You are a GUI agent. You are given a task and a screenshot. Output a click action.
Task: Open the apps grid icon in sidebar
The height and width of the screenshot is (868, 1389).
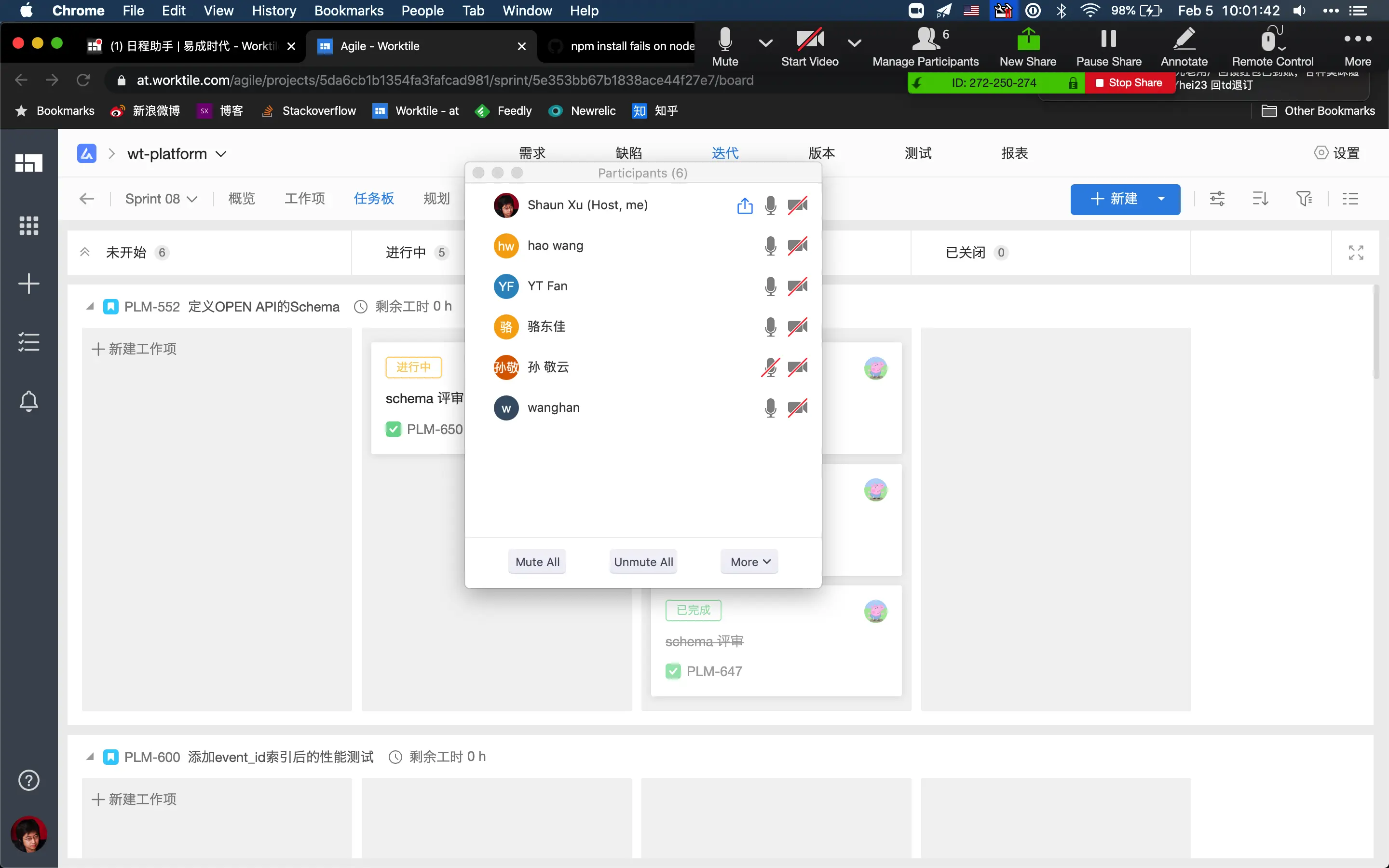click(x=29, y=226)
